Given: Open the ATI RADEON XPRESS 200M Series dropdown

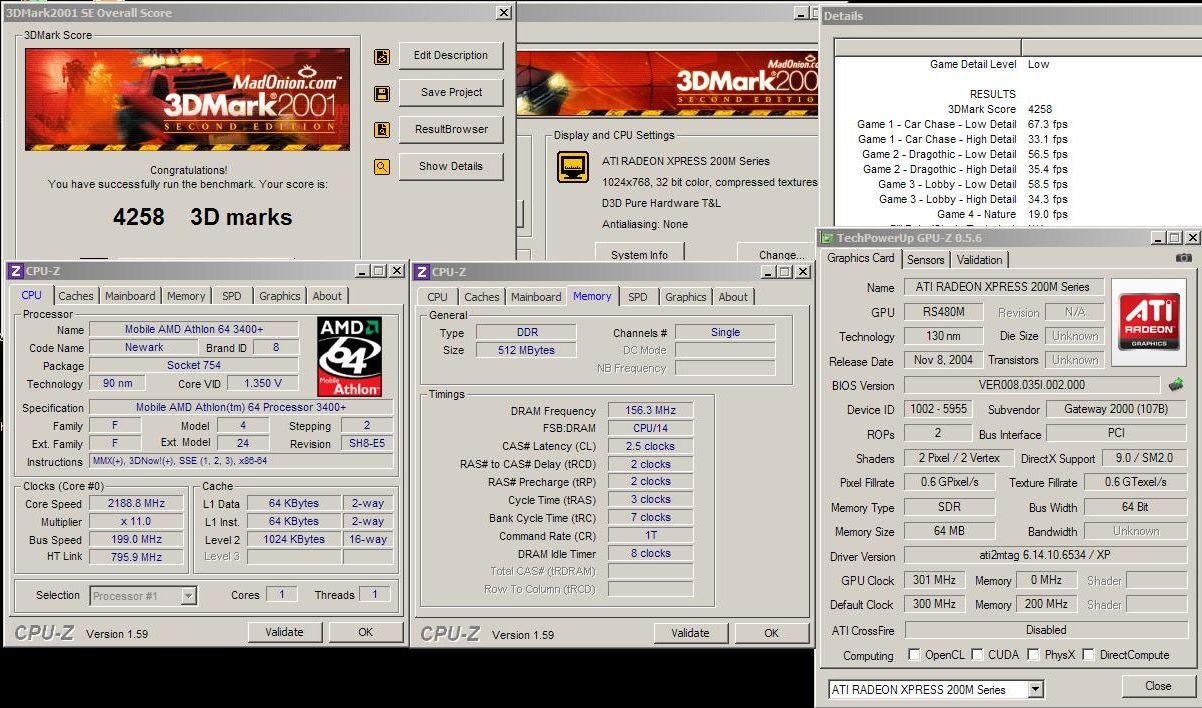Looking at the screenshot, I should tap(1035, 689).
